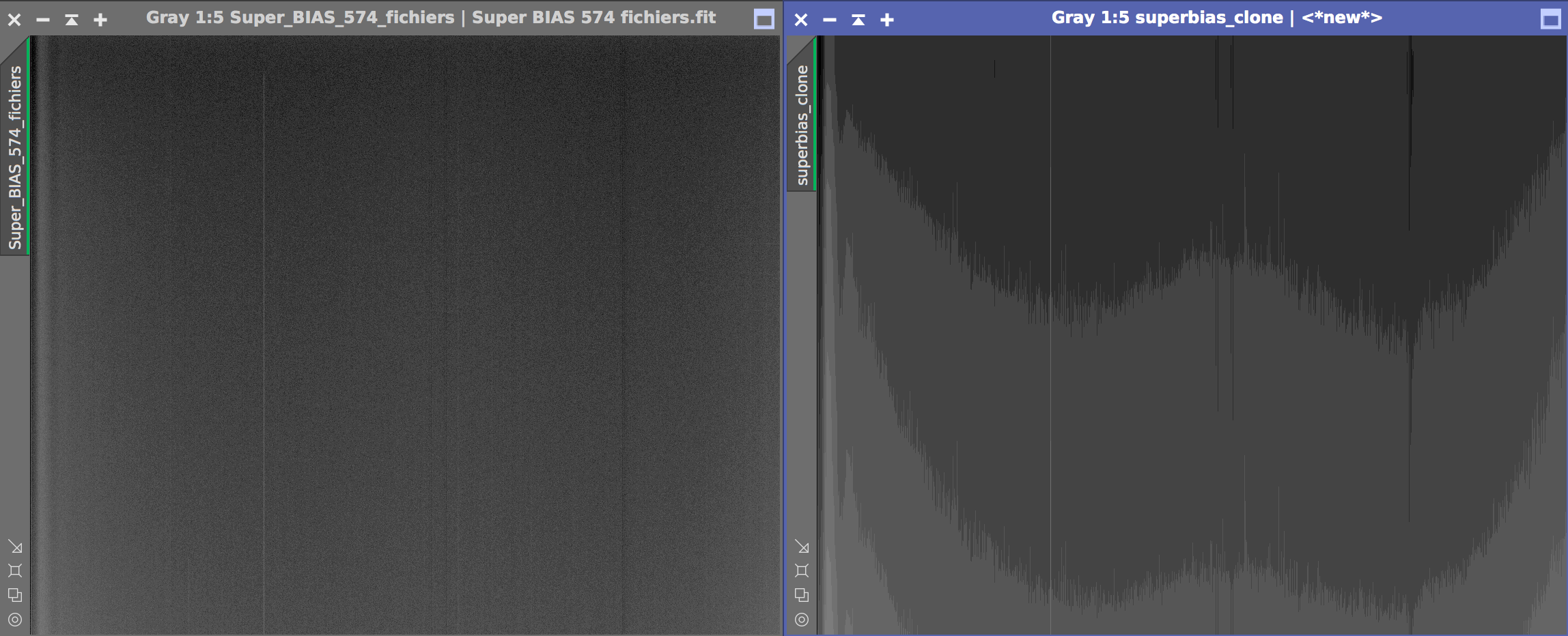Close the superbias_clone image window
The width and height of the screenshot is (1568, 636).
click(800, 18)
